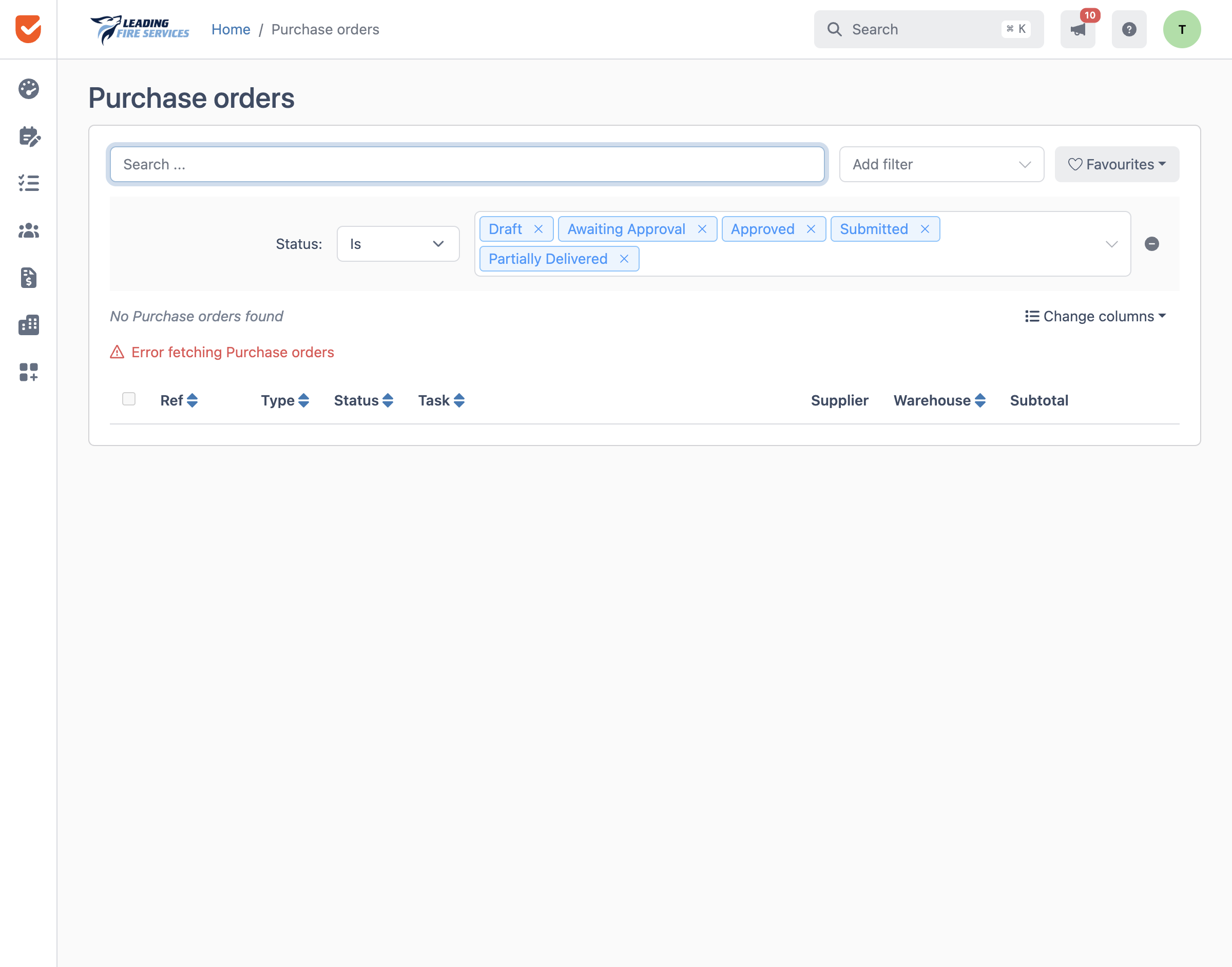Viewport: 1232px width, 967px height.
Task: Go to Home breadcrumb link
Action: click(231, 29)
